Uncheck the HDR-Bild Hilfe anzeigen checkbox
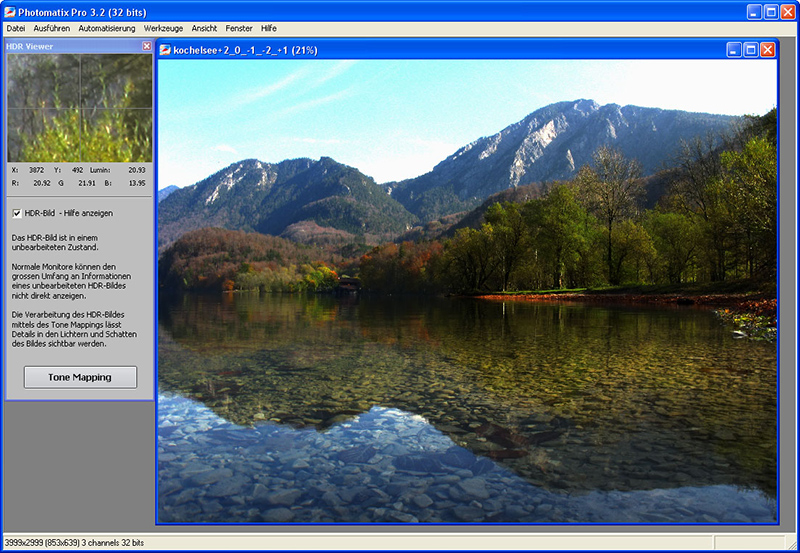The height and width of the screenshot is (553, 800). (x=17, y=213)
